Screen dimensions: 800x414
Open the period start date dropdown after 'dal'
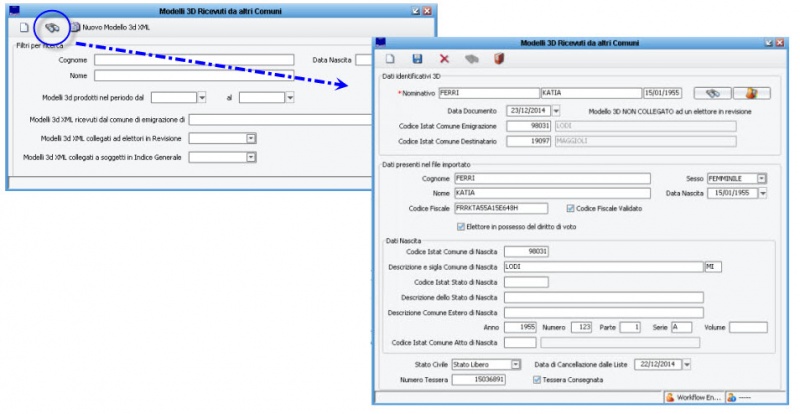coord(202,97)
